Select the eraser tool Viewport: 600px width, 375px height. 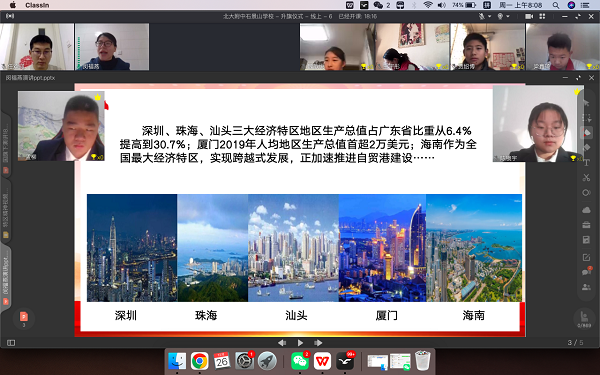(x=586, y=148)
